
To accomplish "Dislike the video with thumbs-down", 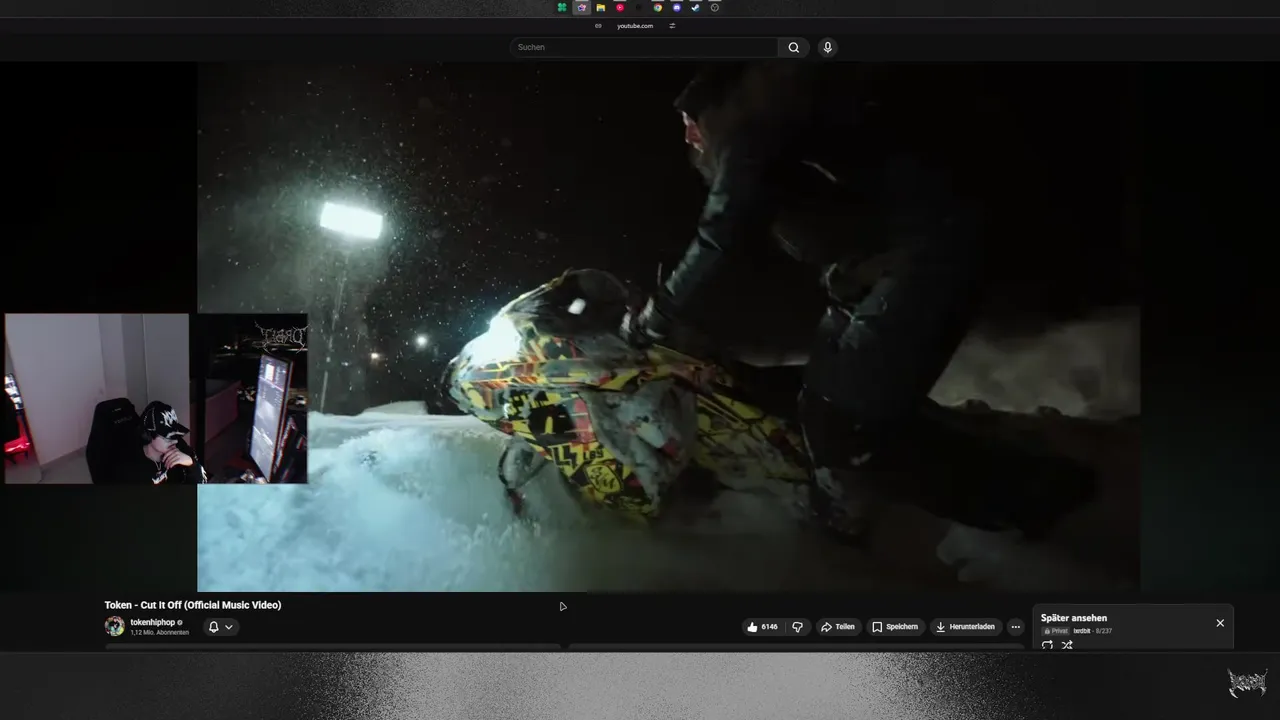I will point(797,627).
